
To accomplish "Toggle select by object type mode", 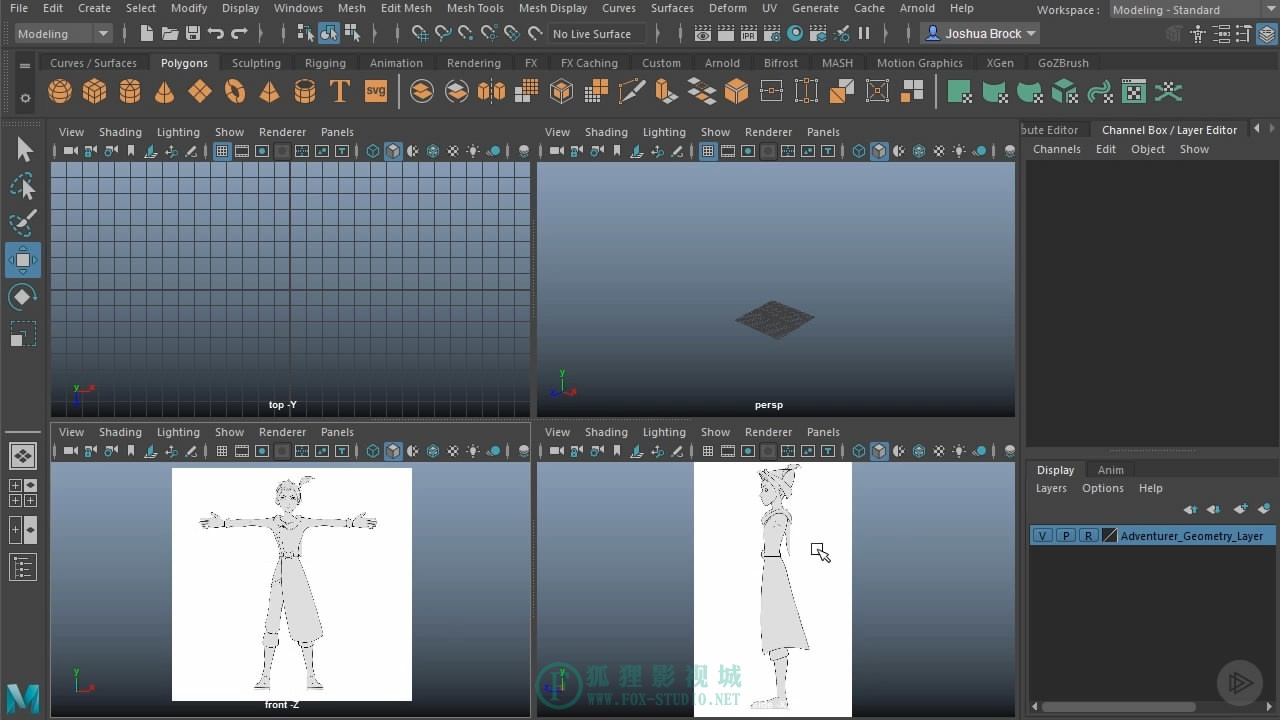I will tap(328, 33).
